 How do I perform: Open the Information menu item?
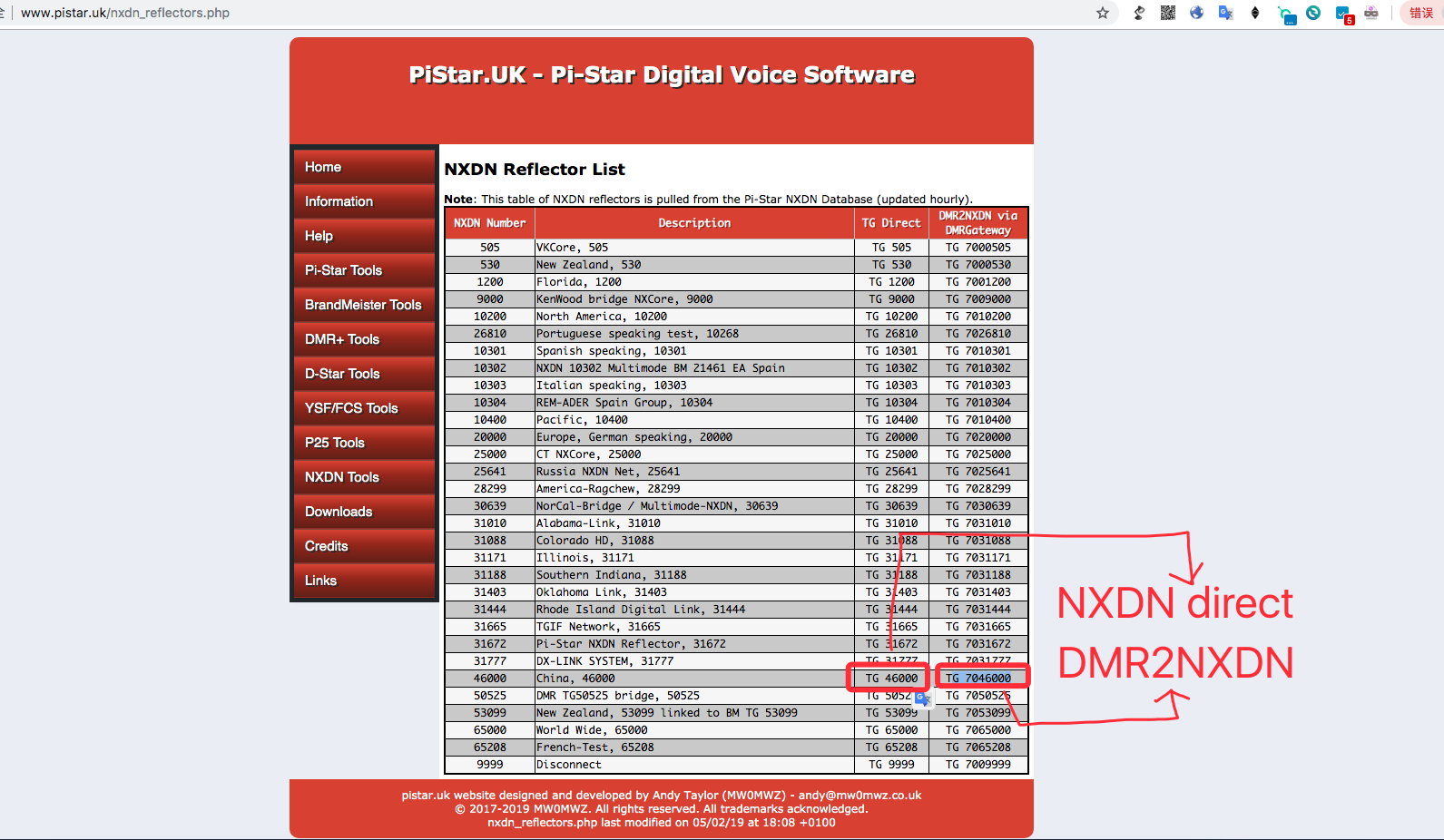[364, 201]
